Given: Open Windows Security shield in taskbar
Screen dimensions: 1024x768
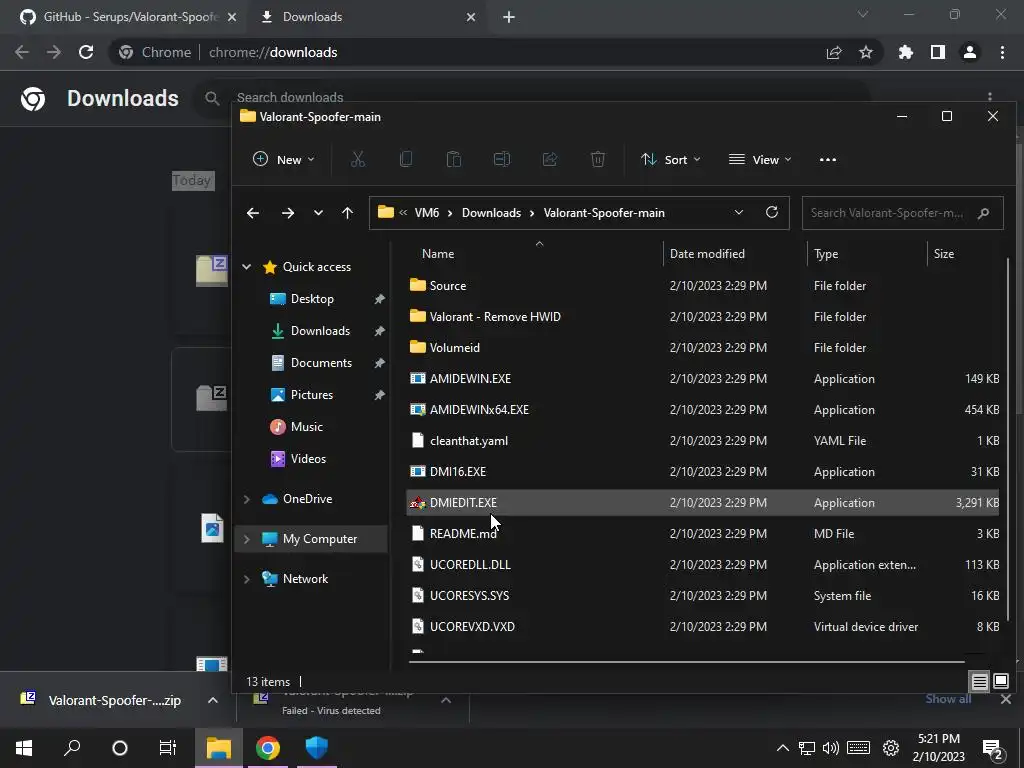Looking at the screenshot, I should [x=316, y=748].
